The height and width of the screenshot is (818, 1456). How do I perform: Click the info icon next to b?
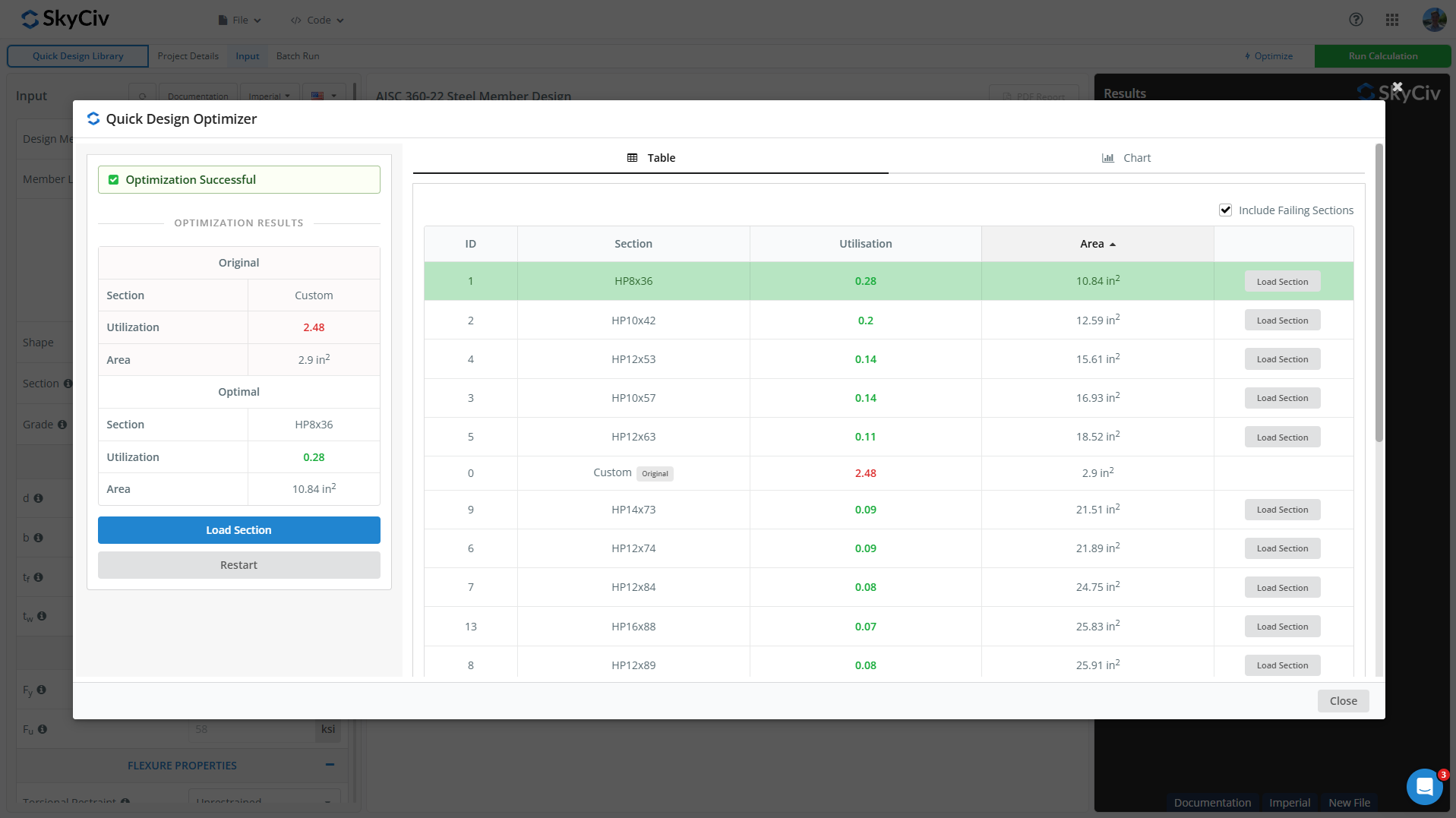pyautogui.click(x=38, y=538)
